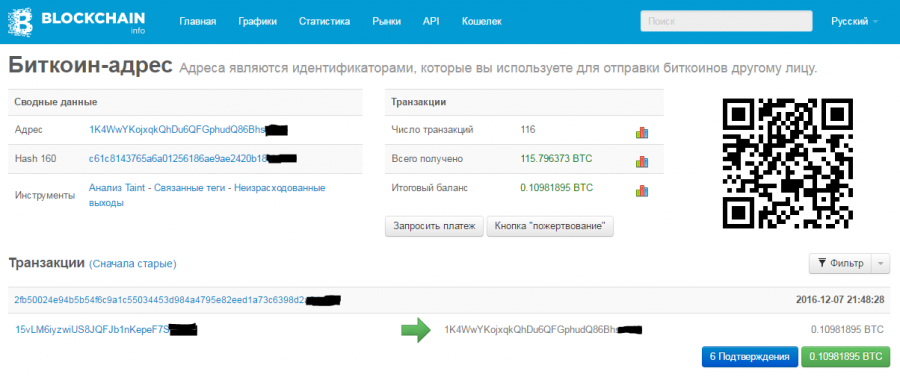This screenshot has height=383, width=900.
Task: Open the arrow next to Фильтр
Action: 881,264
